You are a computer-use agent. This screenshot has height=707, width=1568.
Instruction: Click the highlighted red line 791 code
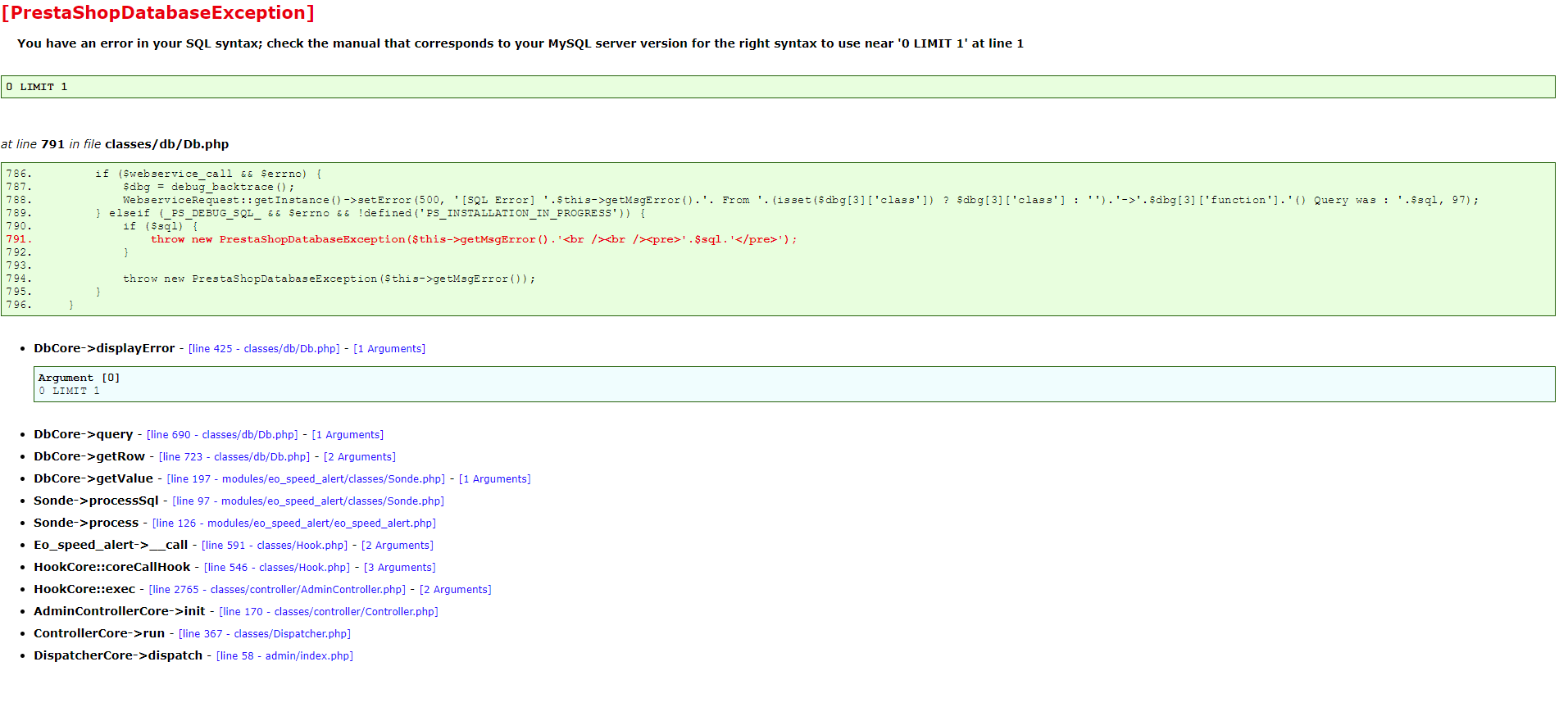tap(474, 239)
